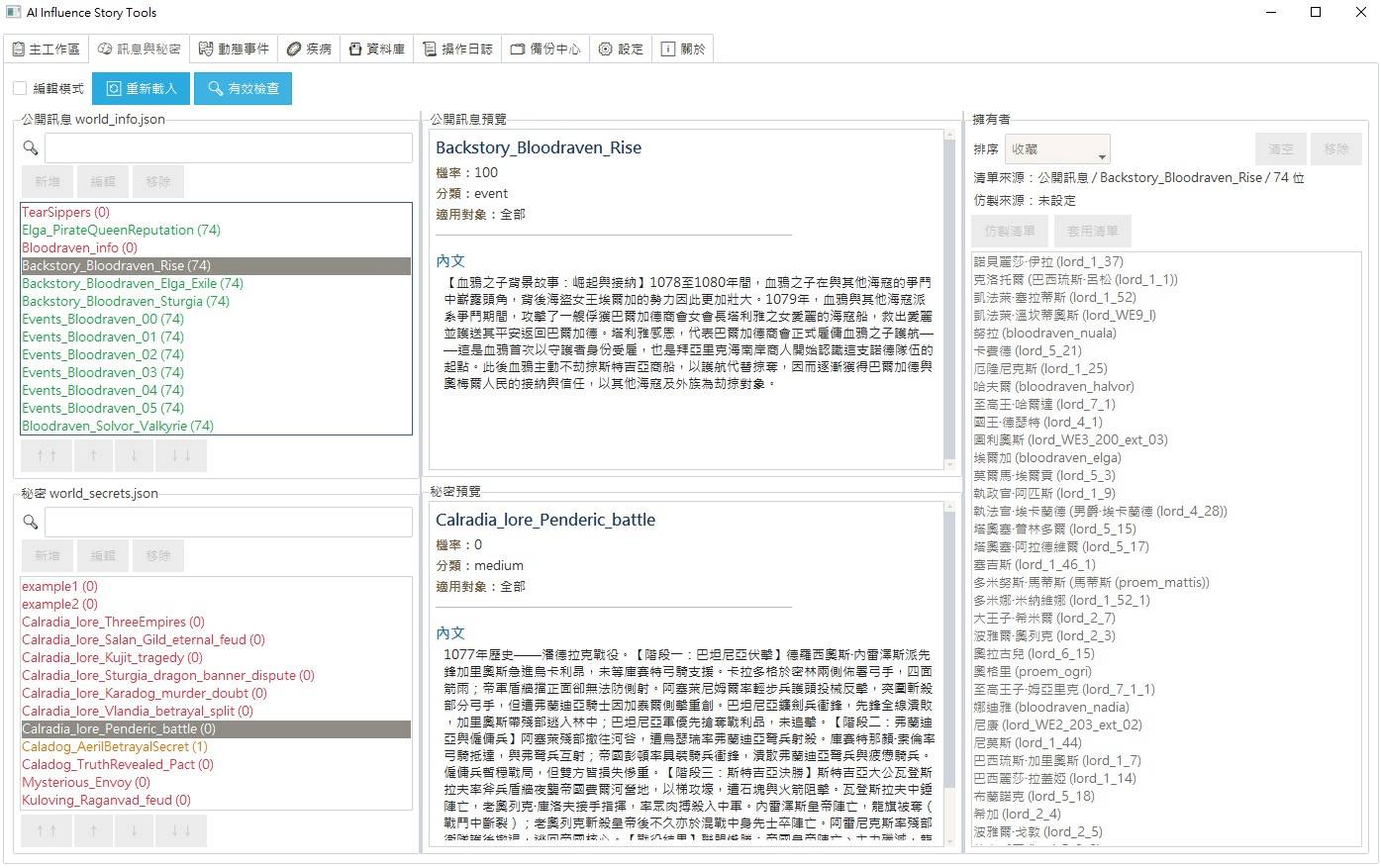The height and width of the screenshot is (868, 1381).
Task: Click the 仿製清單 button
Action: tap(1010, 231)
